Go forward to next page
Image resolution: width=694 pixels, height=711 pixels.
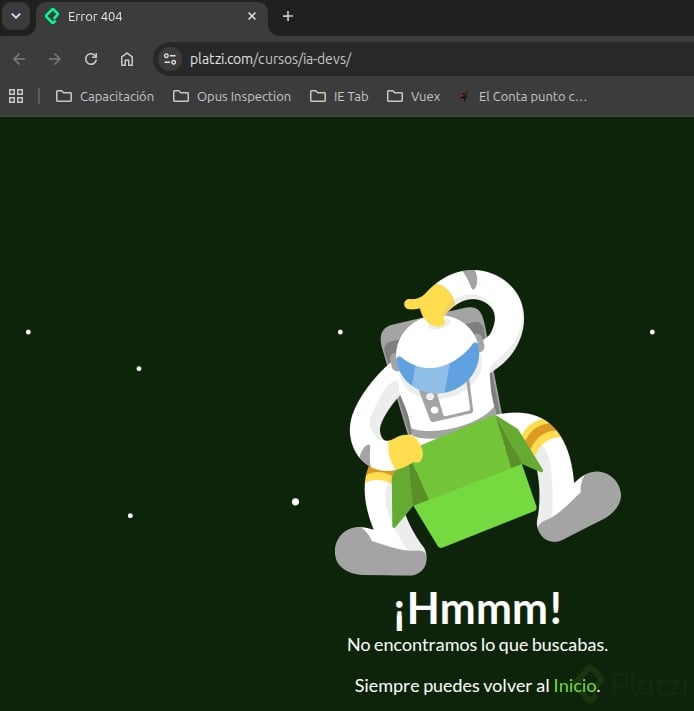55,59
